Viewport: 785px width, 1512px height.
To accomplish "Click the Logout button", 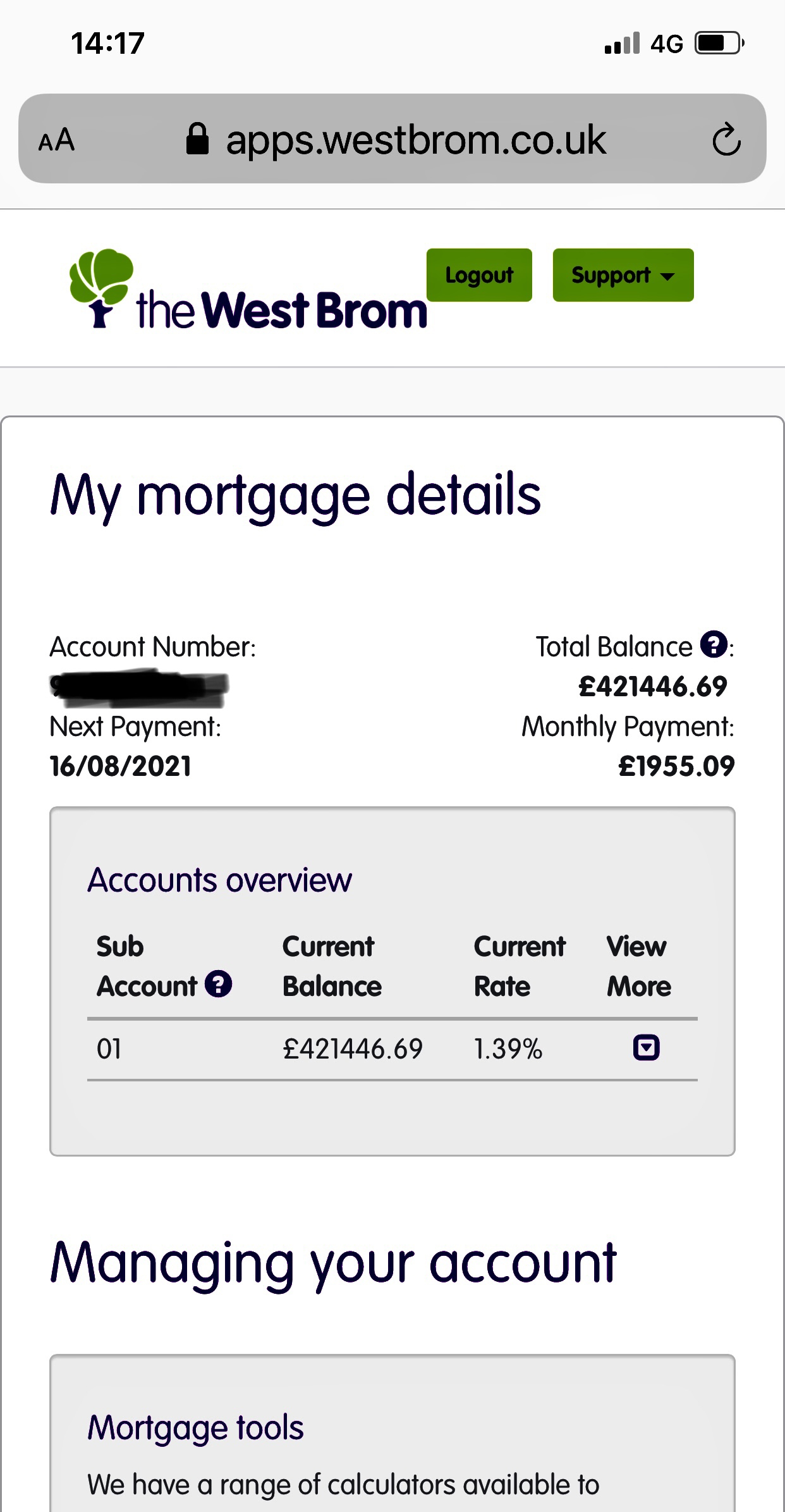I will coord(479,275).
